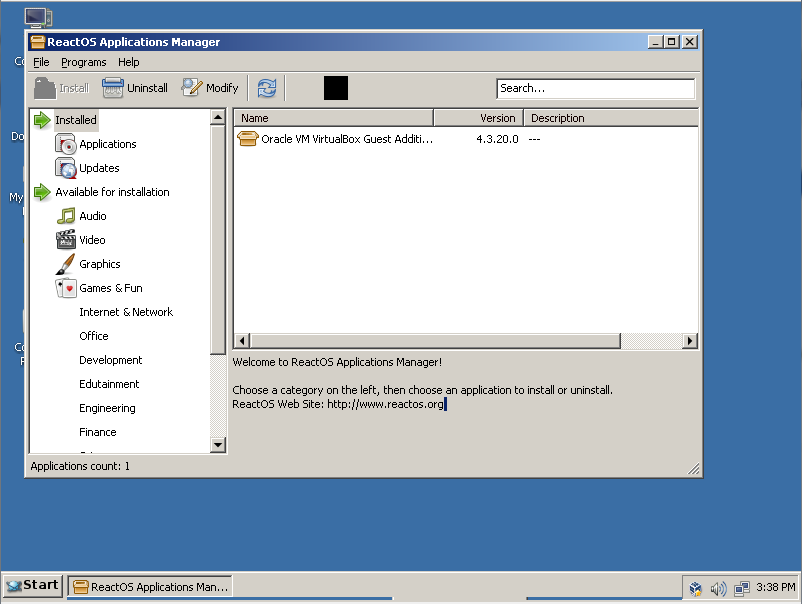Click the My Computer desktop icon
Screen dimensions: 802x604
pos(38,17)
